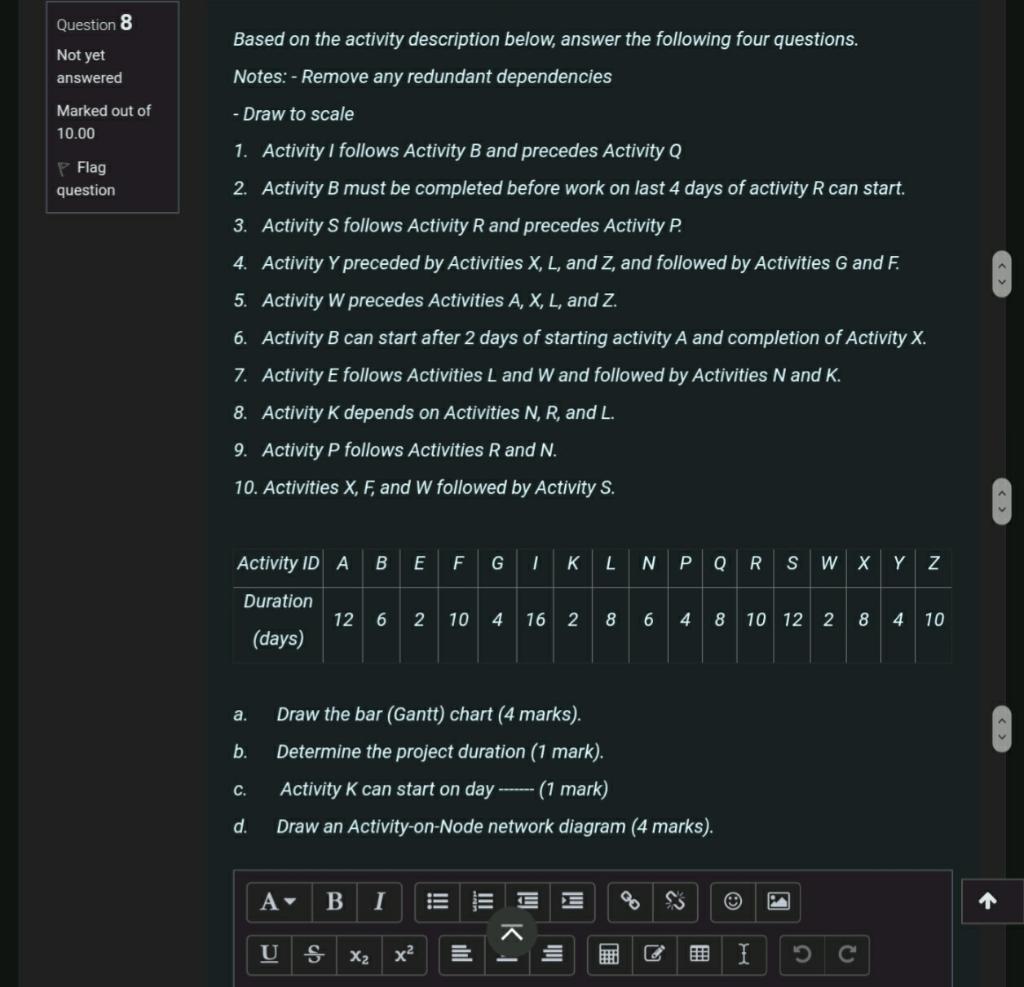This screenshot has height=987, width=1024.
Task: Insert a table in the editor
Action: (x=698, y=955)
